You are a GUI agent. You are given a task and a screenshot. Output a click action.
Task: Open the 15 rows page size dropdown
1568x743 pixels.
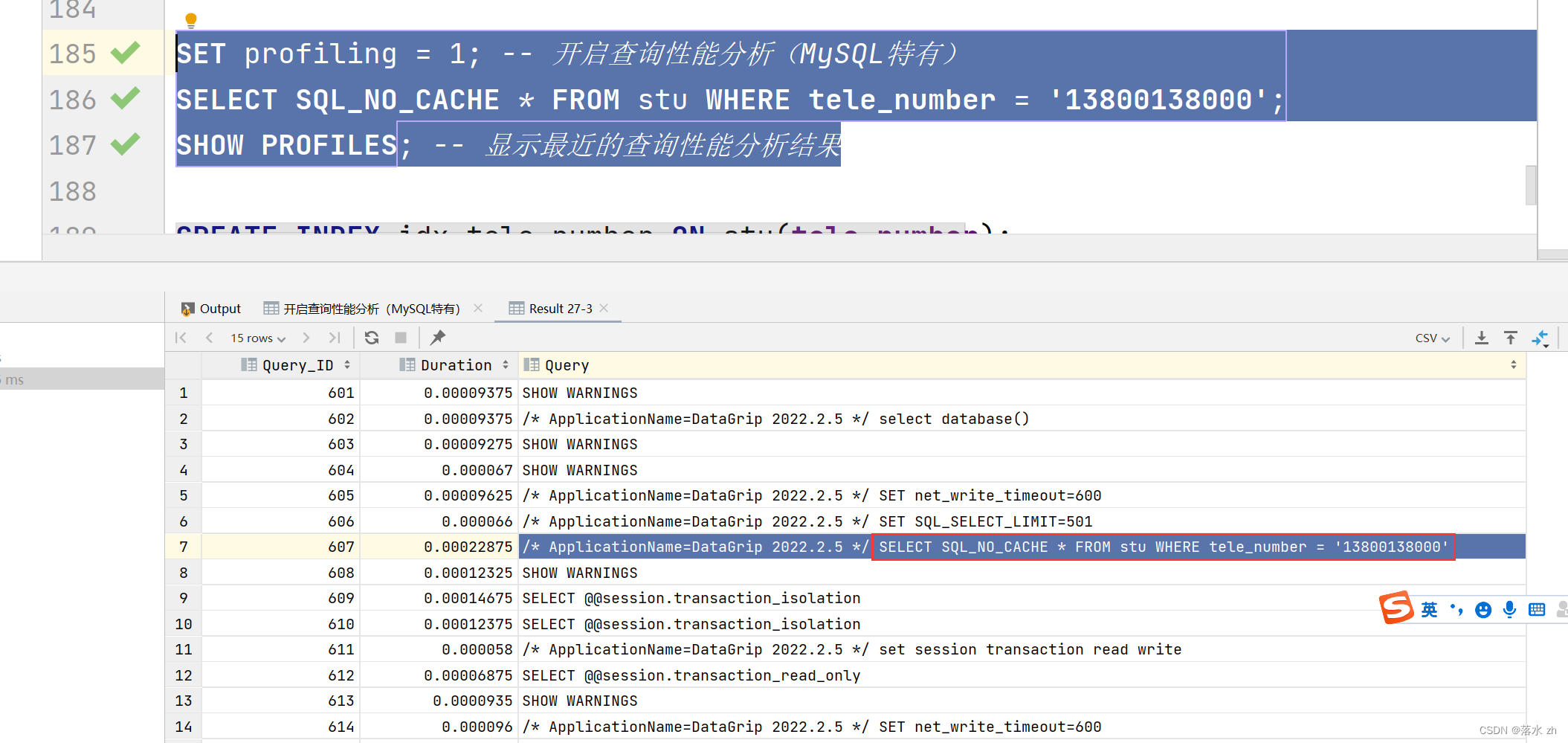point(258,338)
